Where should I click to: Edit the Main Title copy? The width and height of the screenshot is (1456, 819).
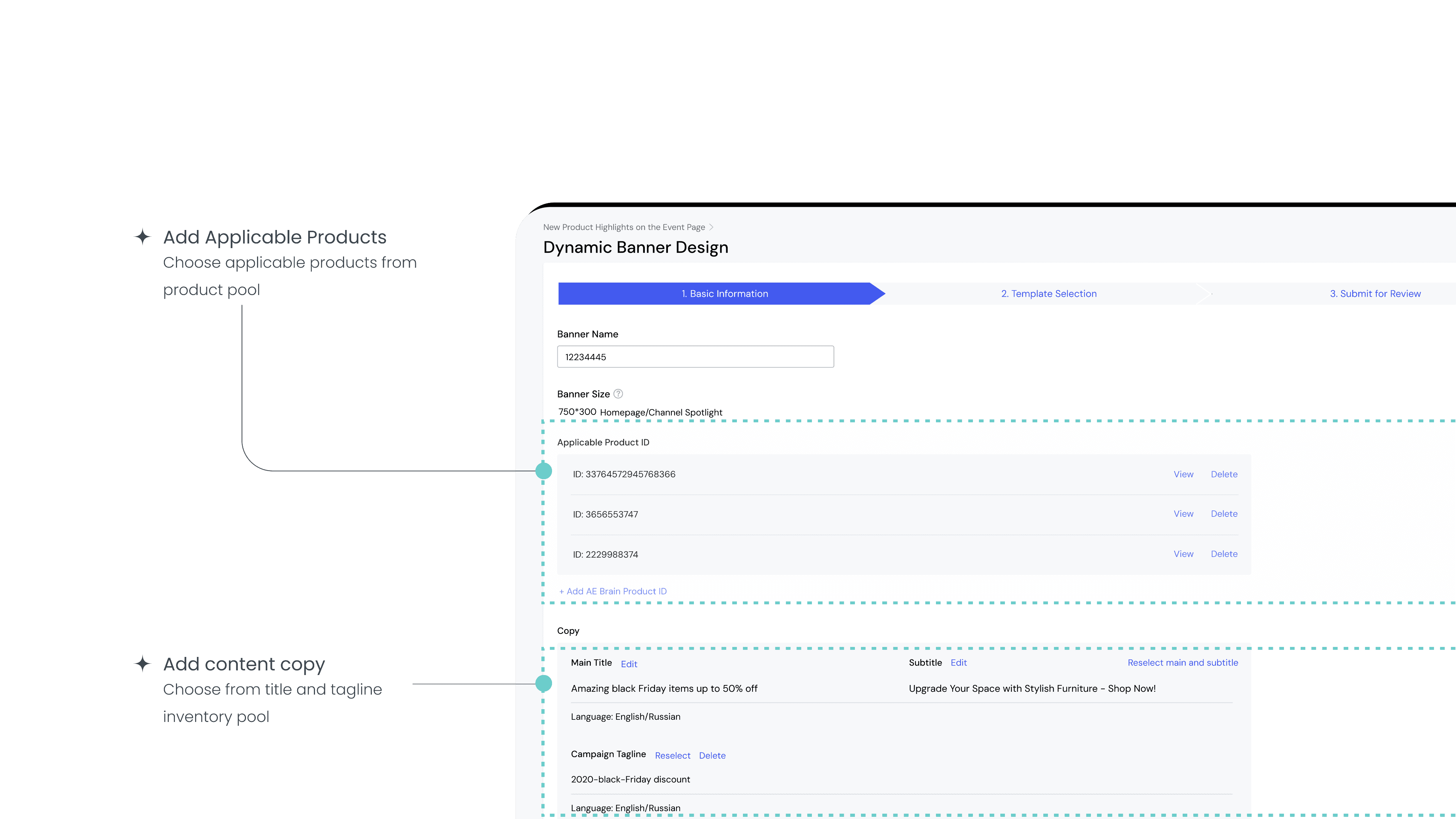point(628,664)
